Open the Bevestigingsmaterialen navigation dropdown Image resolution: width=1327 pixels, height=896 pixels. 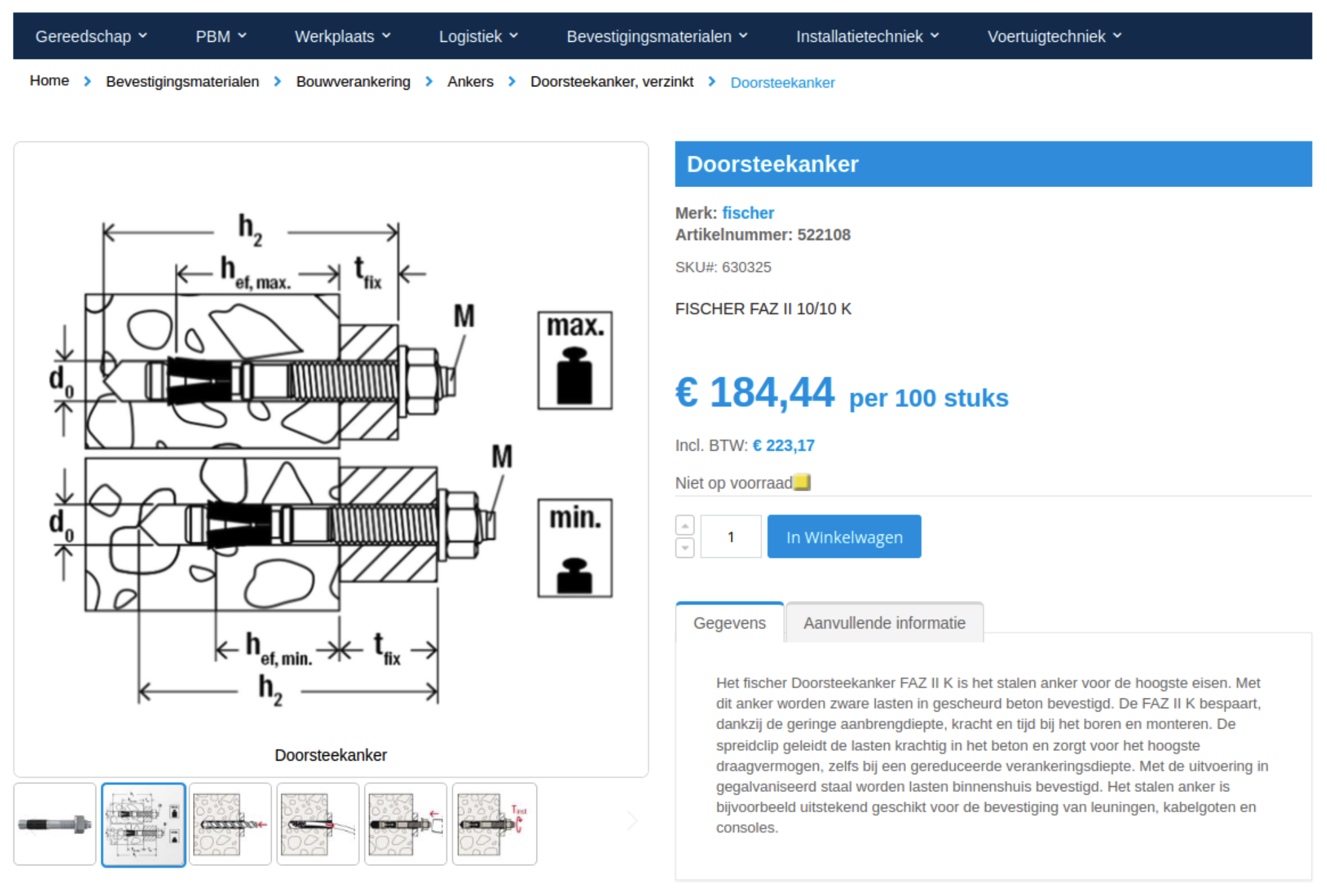[x=657, y=37]
